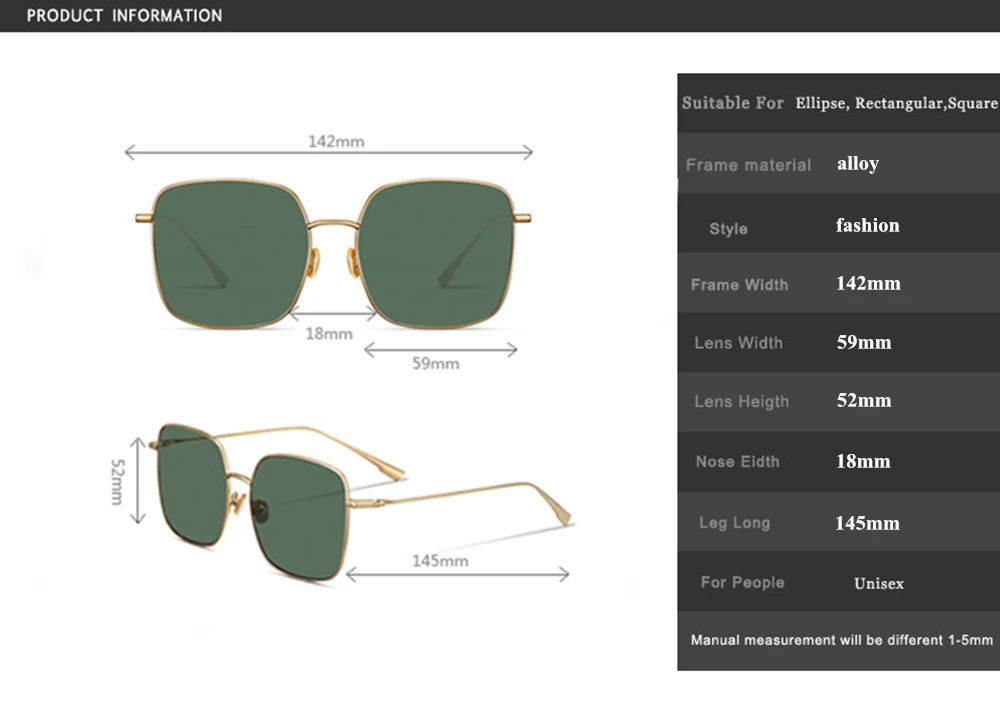The width and height of the screenshot is (1000, 722).
Task: Select the Leg Long 145mm value
Action: click(x=867, y=523)
